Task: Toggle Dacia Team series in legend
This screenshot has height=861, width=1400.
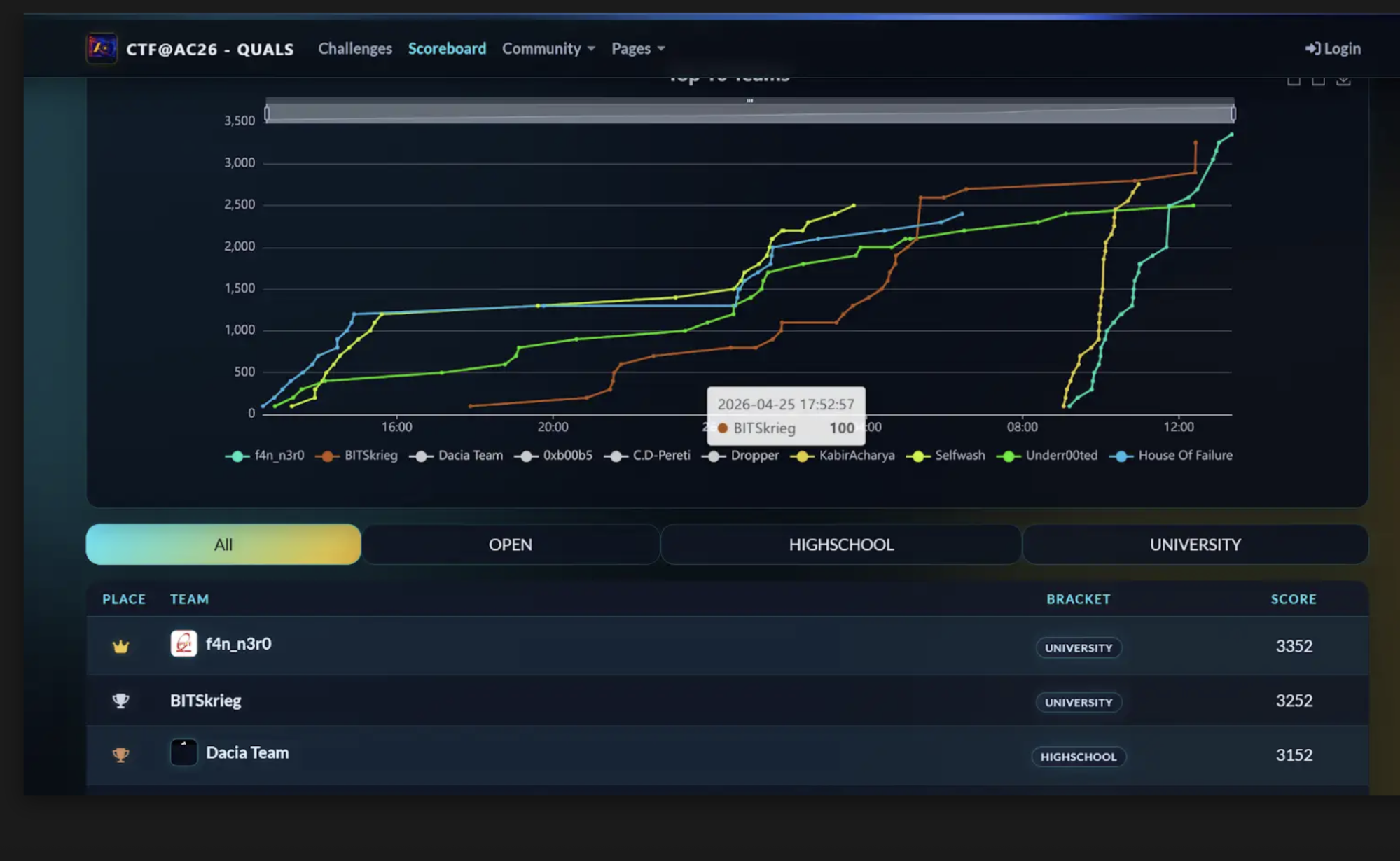Action: coord(456,456)
